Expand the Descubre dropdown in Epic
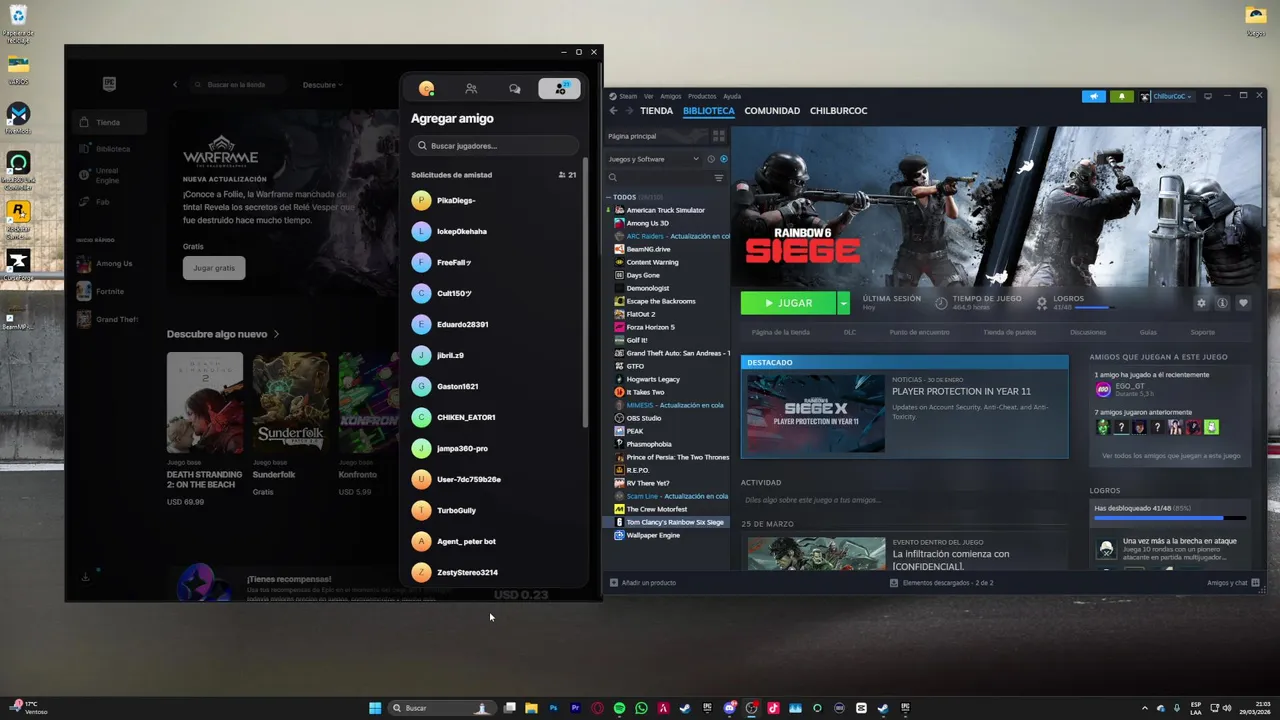The image size is (1280, 720). tap(322, 85)
